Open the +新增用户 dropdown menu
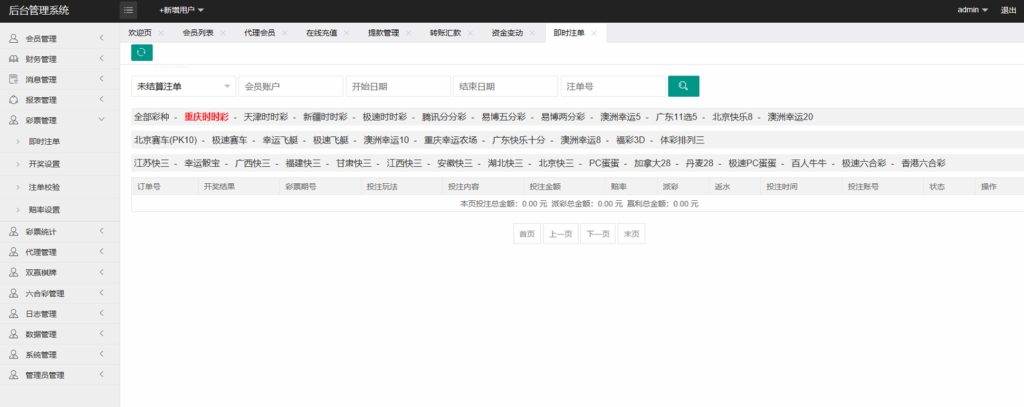The height and width of the screenshot is (407, 1024). point(181,10)
